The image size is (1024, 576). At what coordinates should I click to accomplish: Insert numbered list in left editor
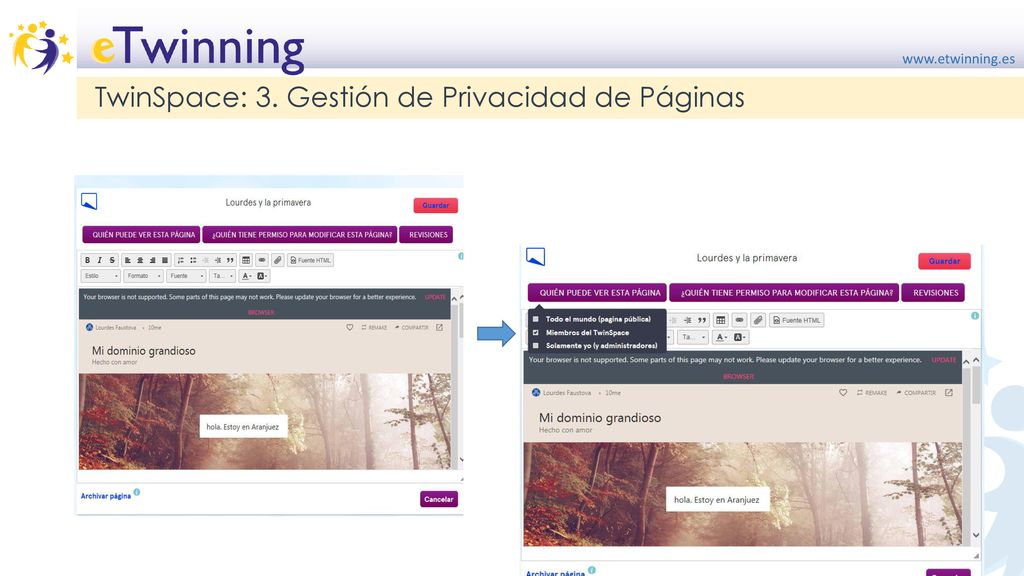click(181, 260)
